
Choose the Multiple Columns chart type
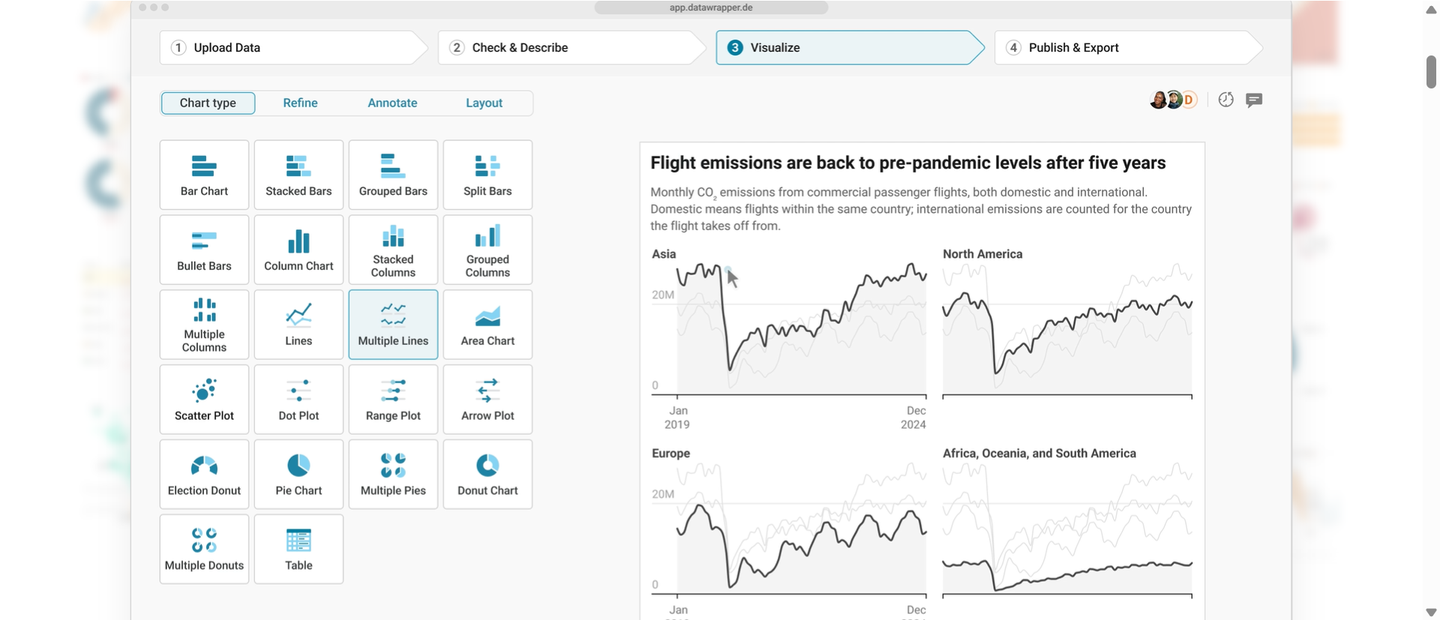pos(204,325)
